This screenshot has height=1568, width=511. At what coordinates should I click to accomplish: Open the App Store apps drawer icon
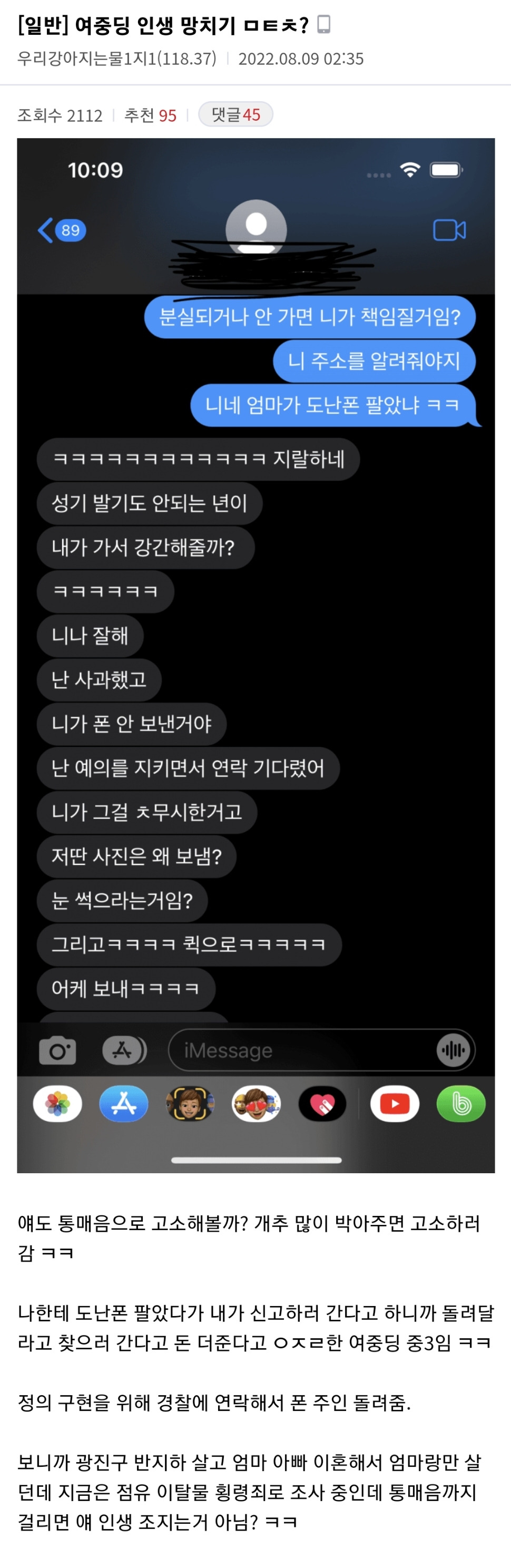(x=124, y=1050)
